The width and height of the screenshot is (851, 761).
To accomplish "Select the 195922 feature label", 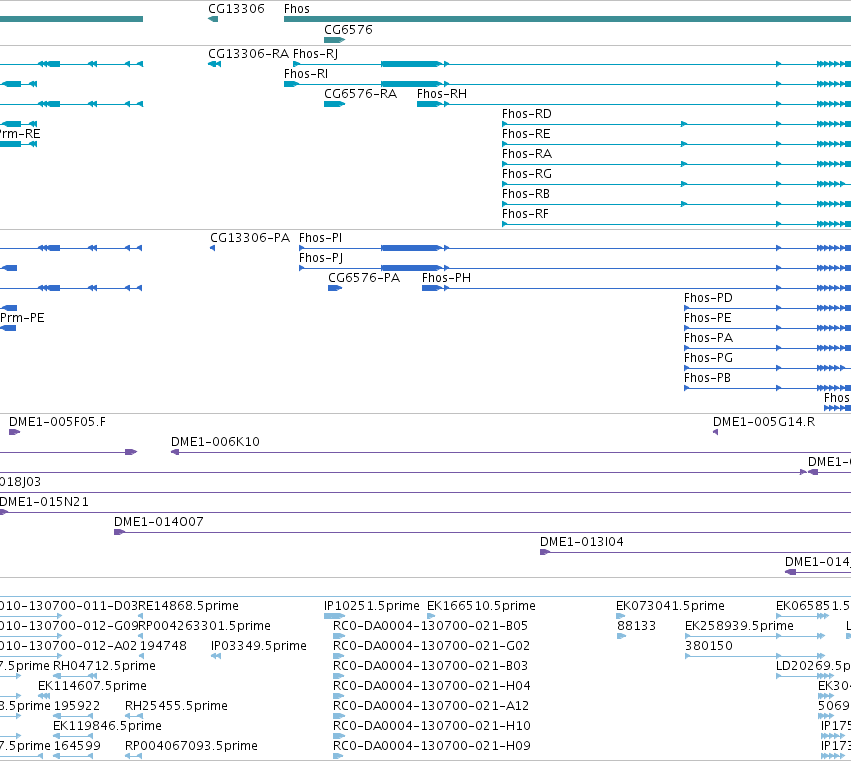I will coord(77,707).
